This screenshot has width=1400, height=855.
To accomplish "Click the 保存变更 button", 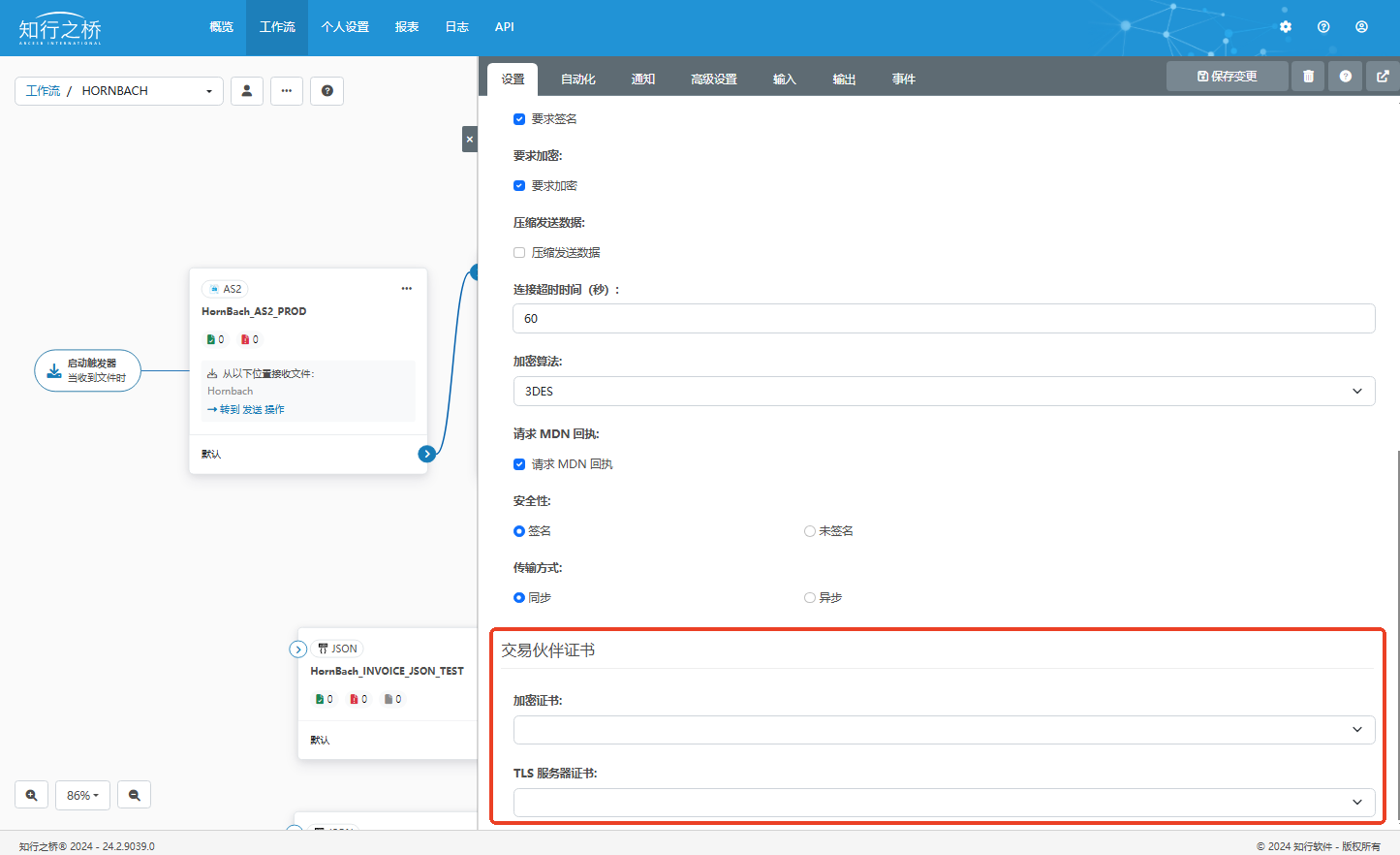I will coord(1227,77).
